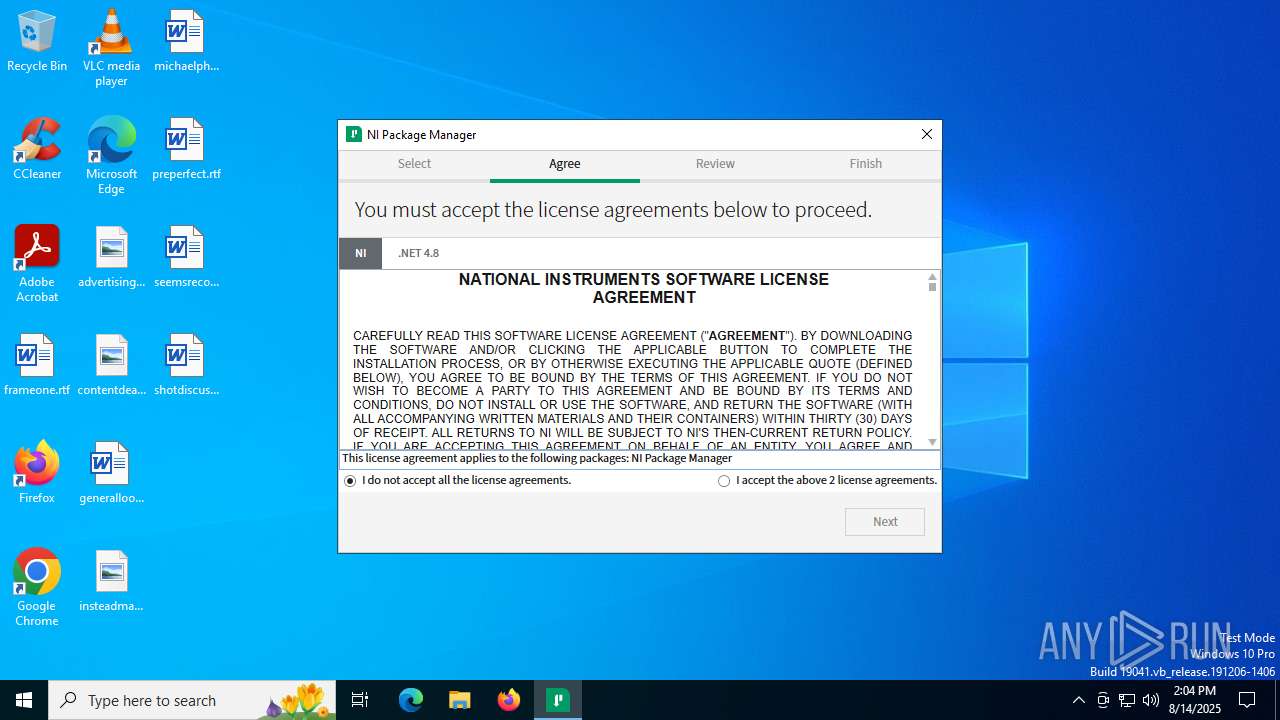Open Task View from the taskbar
This screenshot has width=1280, height=720.
tap(360, 700)
